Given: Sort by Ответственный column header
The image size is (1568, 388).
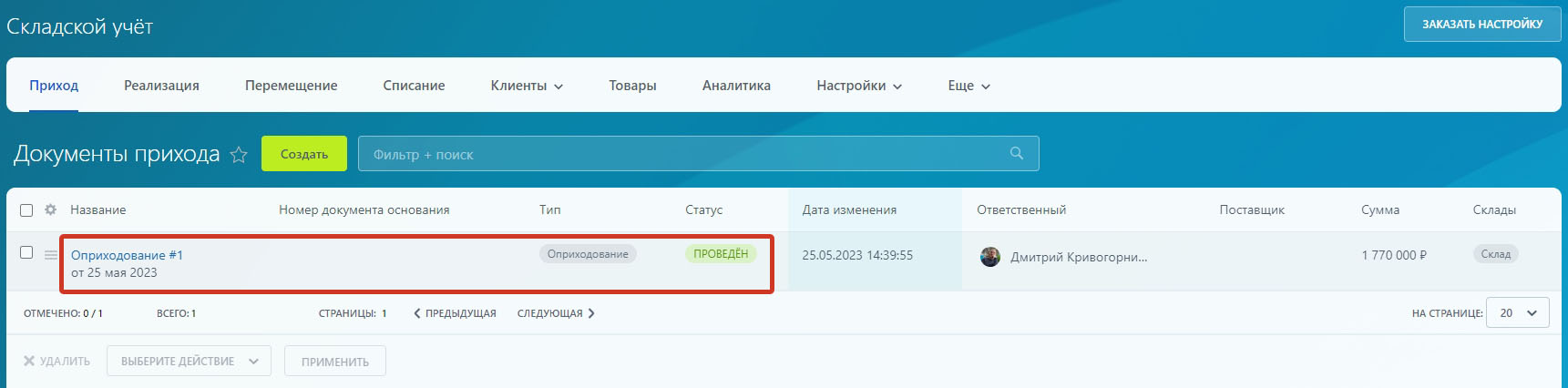Looking at the screenshot, I should point(1021,210).
